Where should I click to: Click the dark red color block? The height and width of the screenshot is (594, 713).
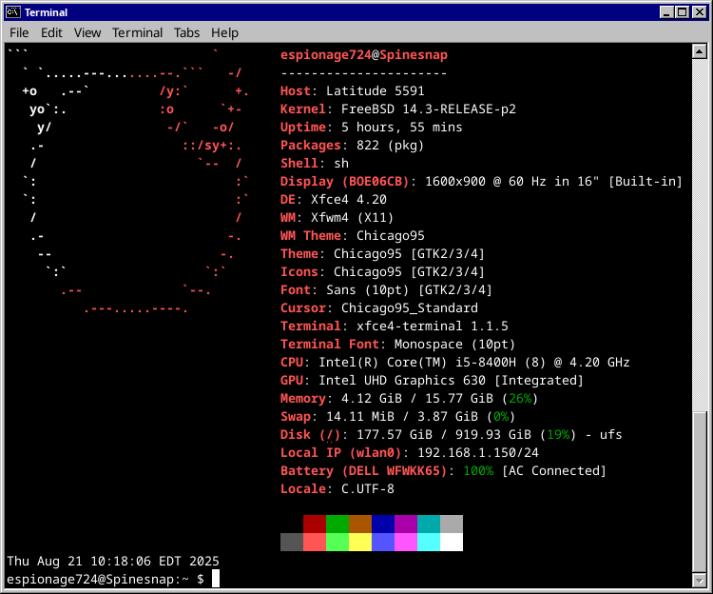[315, 524]
